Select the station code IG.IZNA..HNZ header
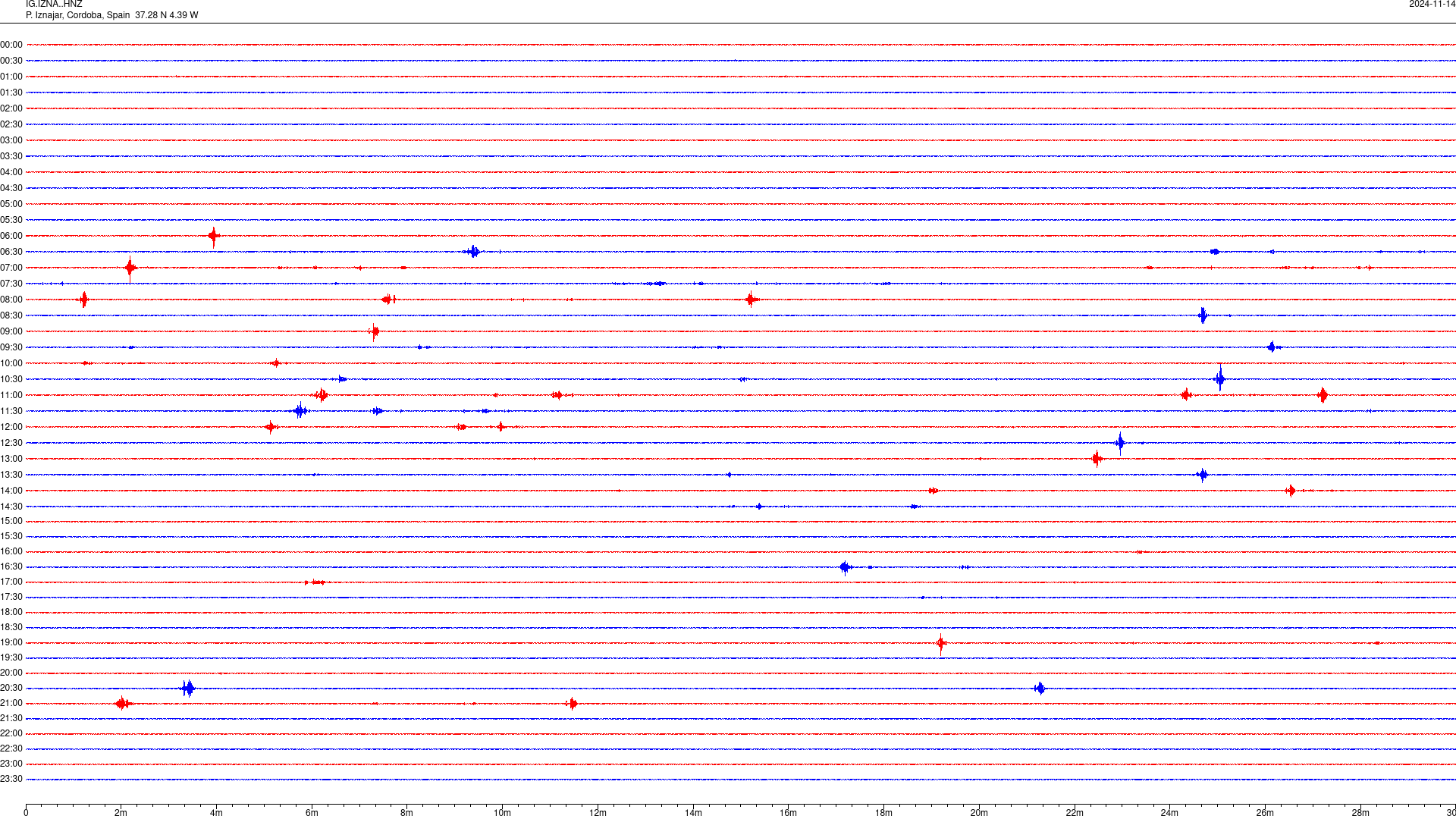This screenshot has height=819, width=1456. click(x=54, y=5)
